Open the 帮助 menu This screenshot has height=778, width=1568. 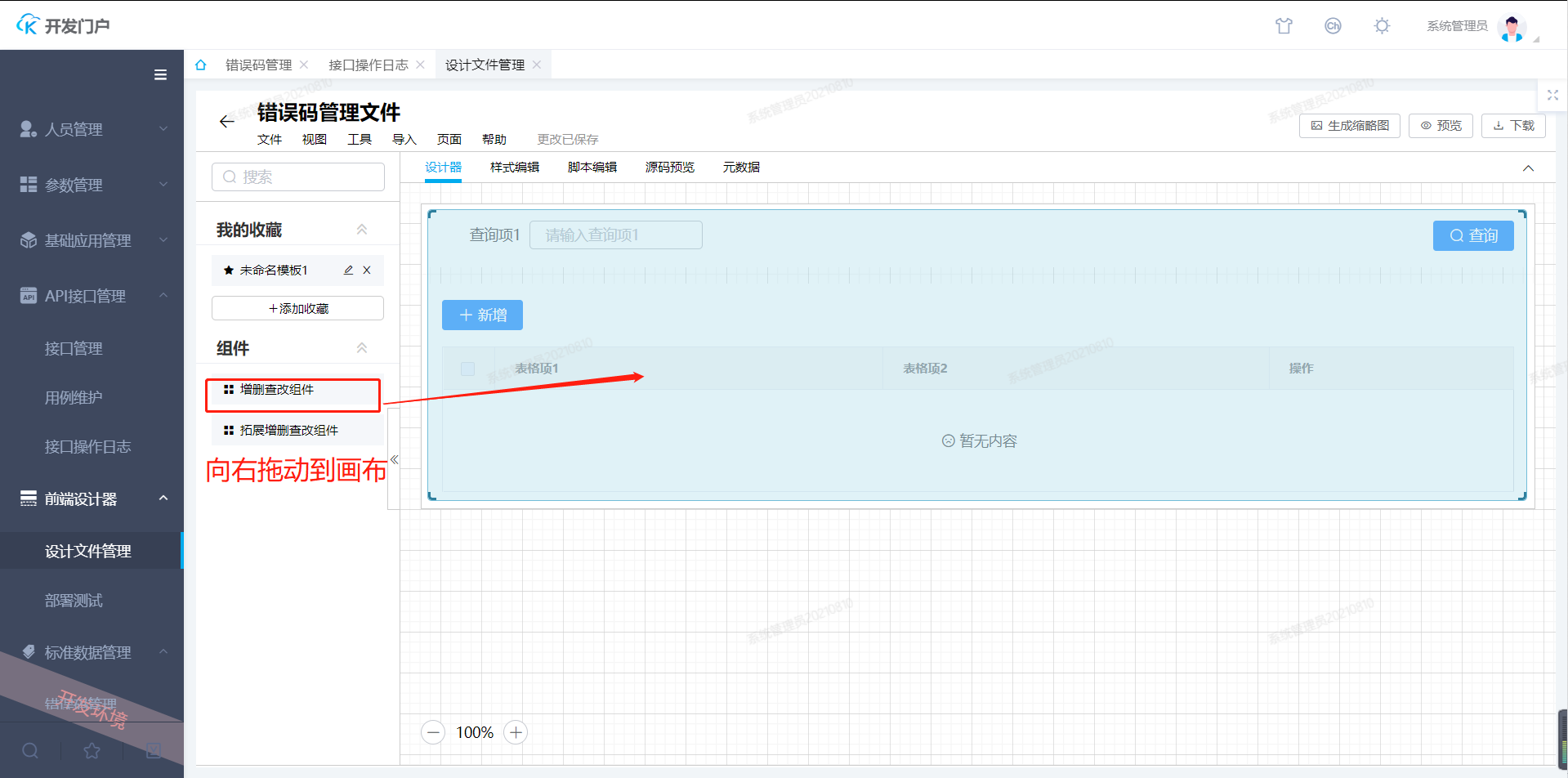point(494,140)
